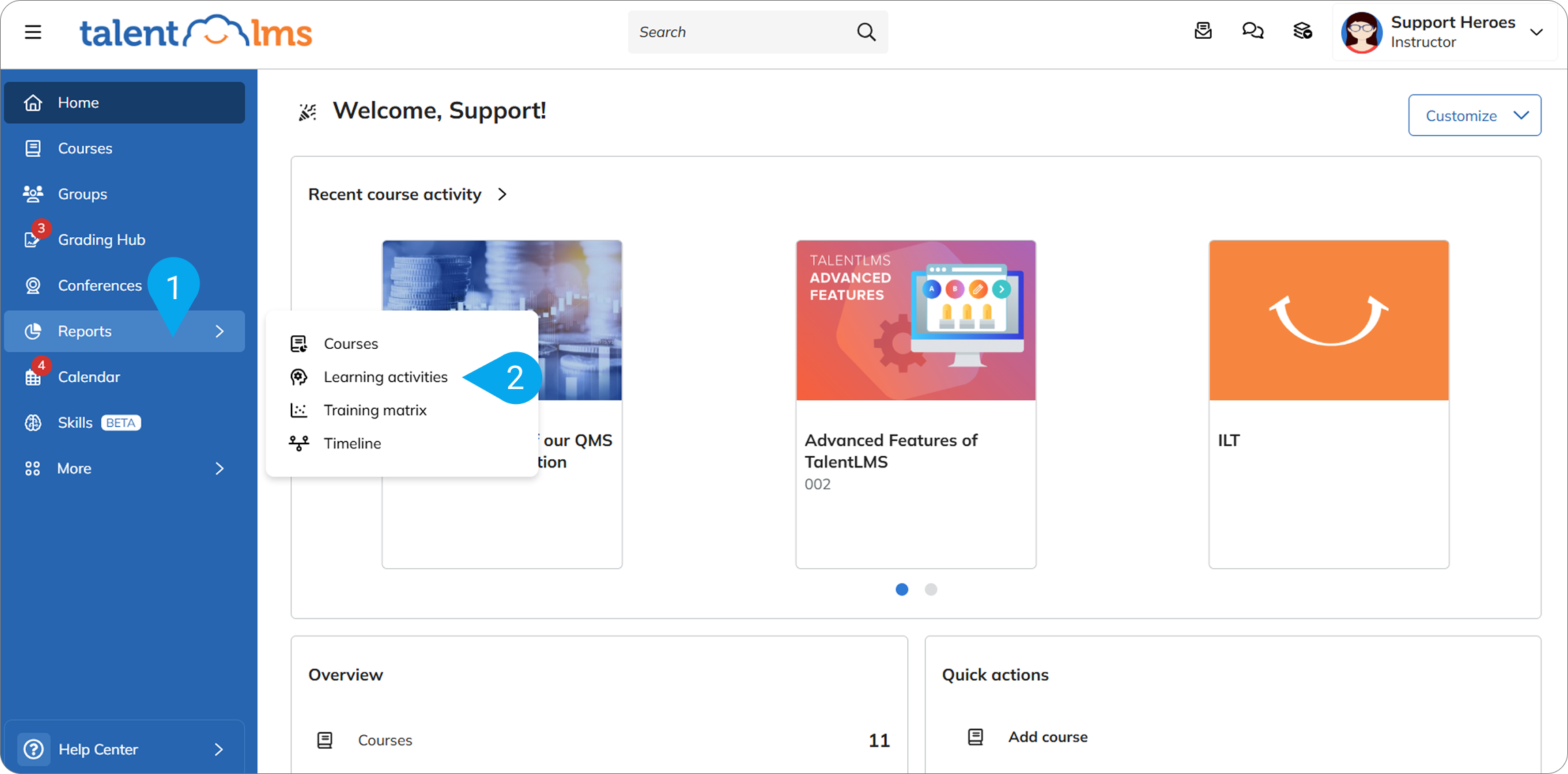The image size is (1568, 774).
Task: Open Advanced Features of TalentLMS course title
Action: [891, 451]
